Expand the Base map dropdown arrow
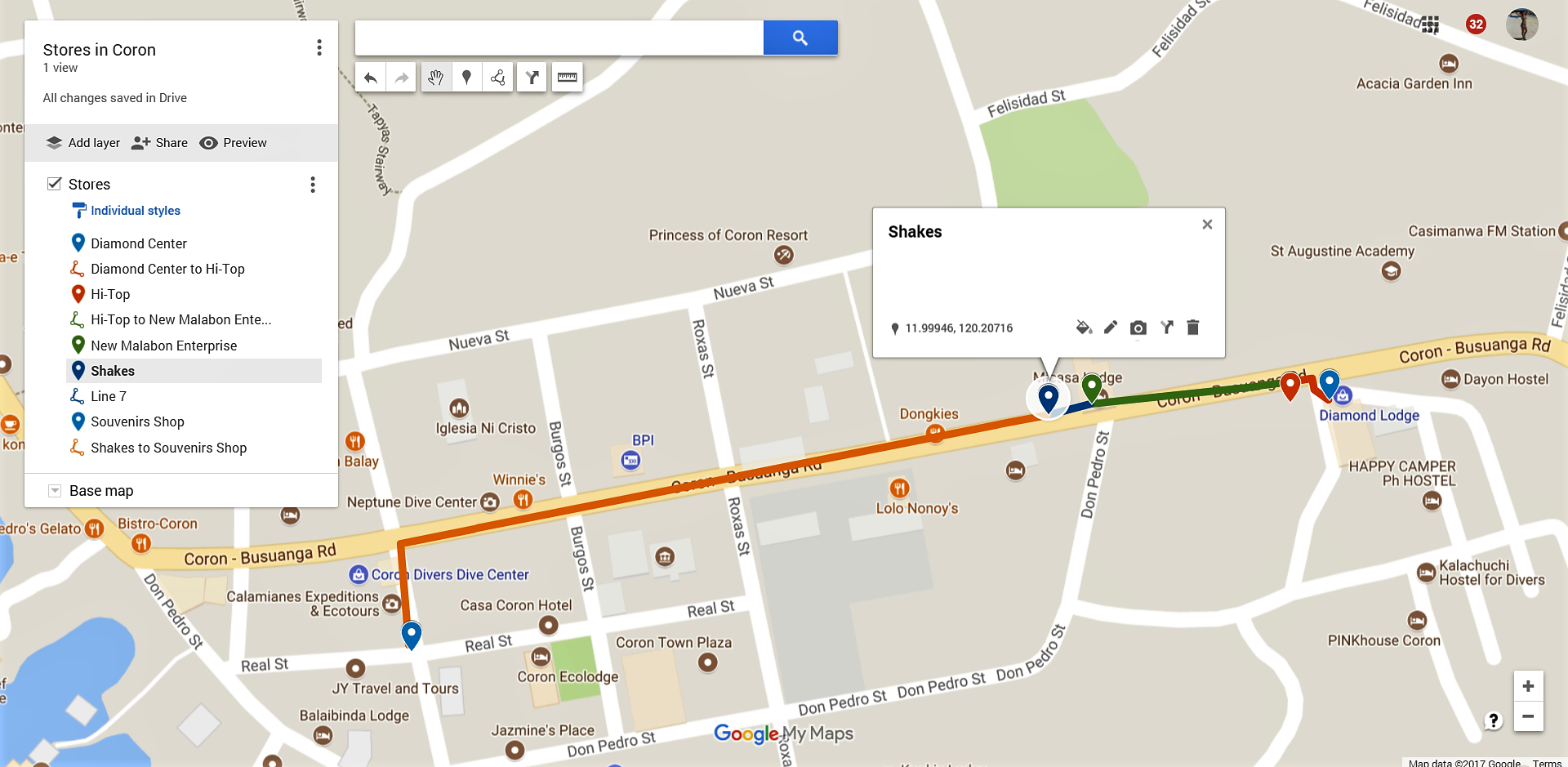 [55, 491]
